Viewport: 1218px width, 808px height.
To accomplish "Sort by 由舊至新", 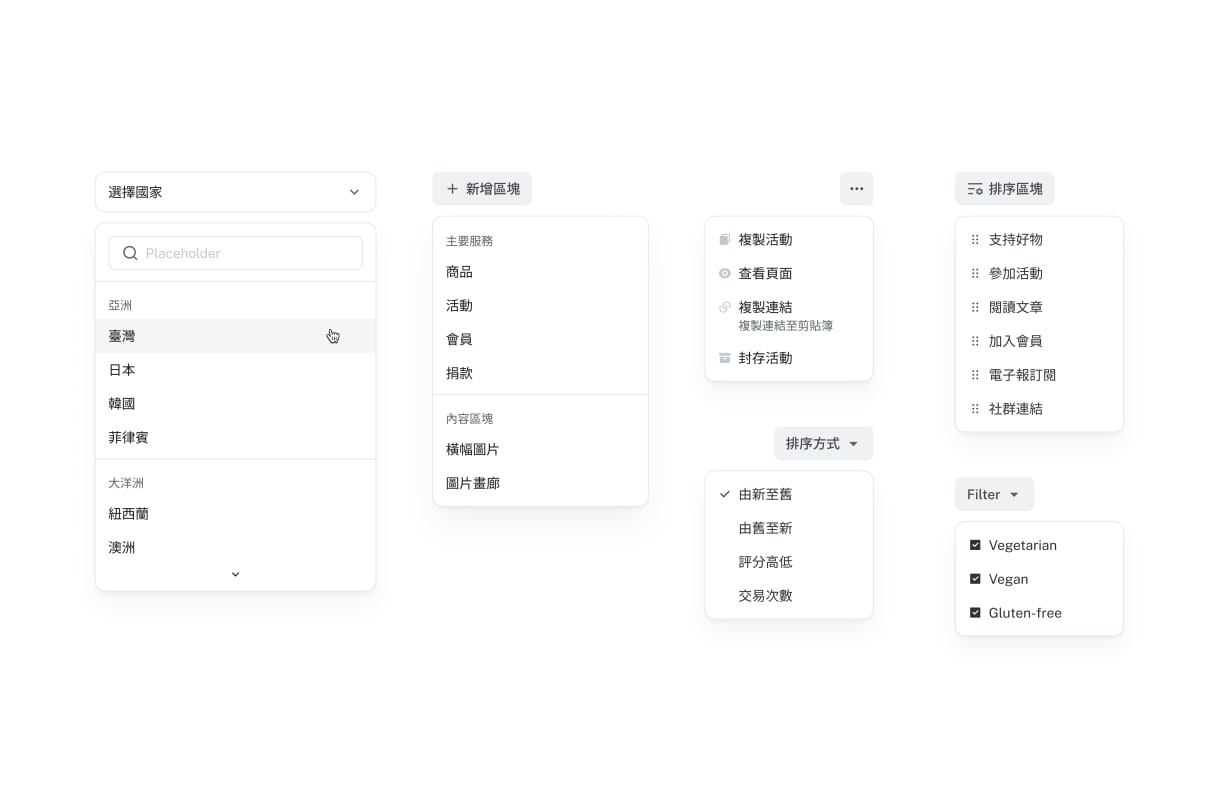I will point(789,528).
